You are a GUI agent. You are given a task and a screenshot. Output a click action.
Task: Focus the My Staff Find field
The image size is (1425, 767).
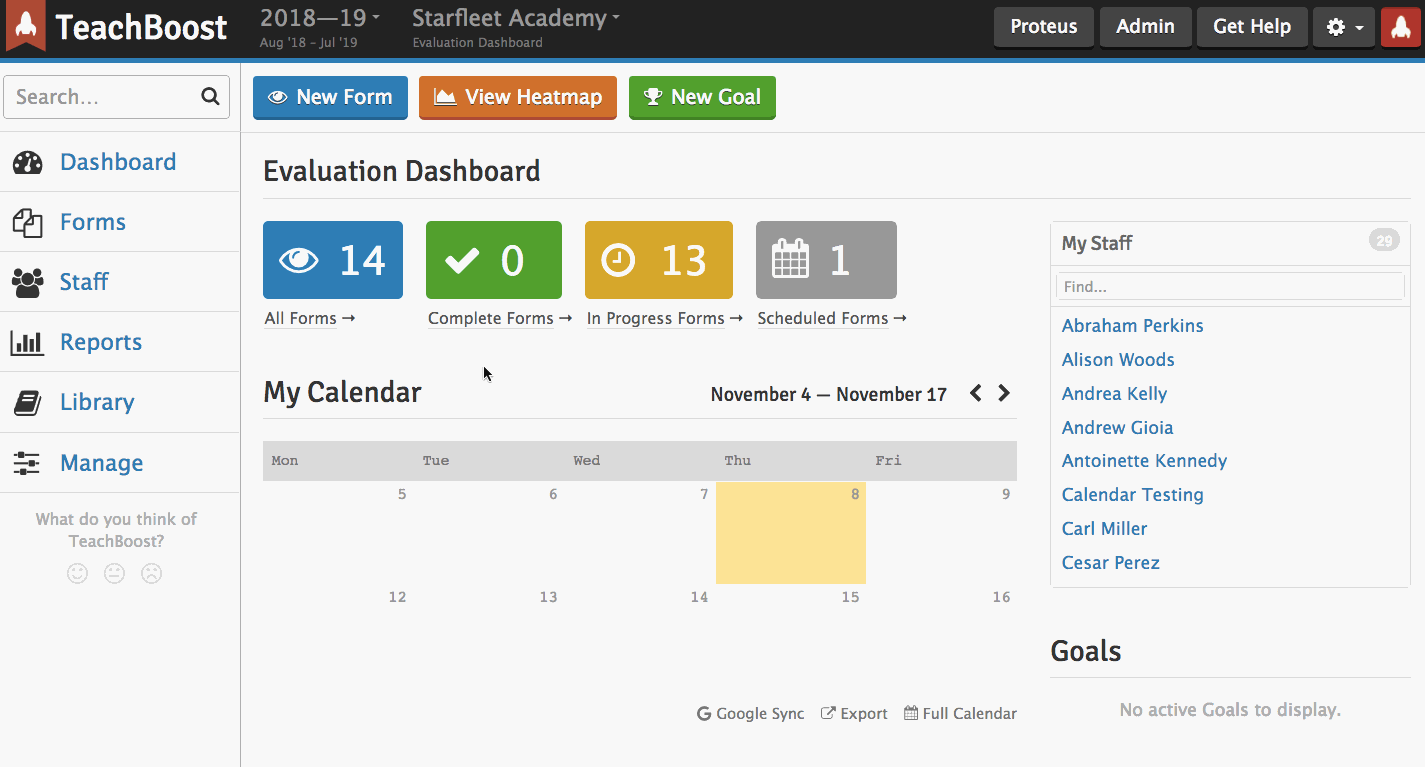(x=1230, y=287)
